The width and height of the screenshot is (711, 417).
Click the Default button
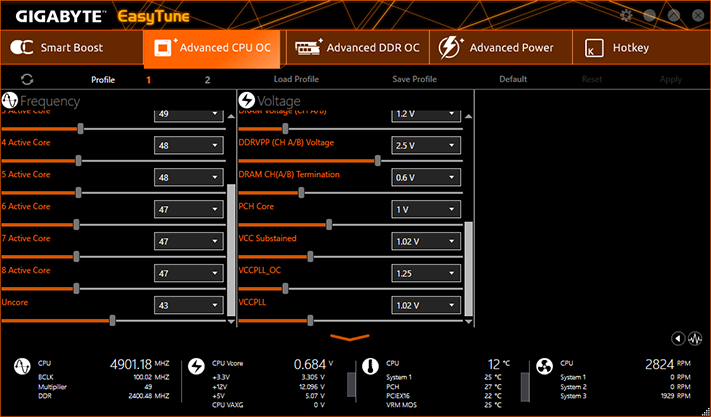513,79
